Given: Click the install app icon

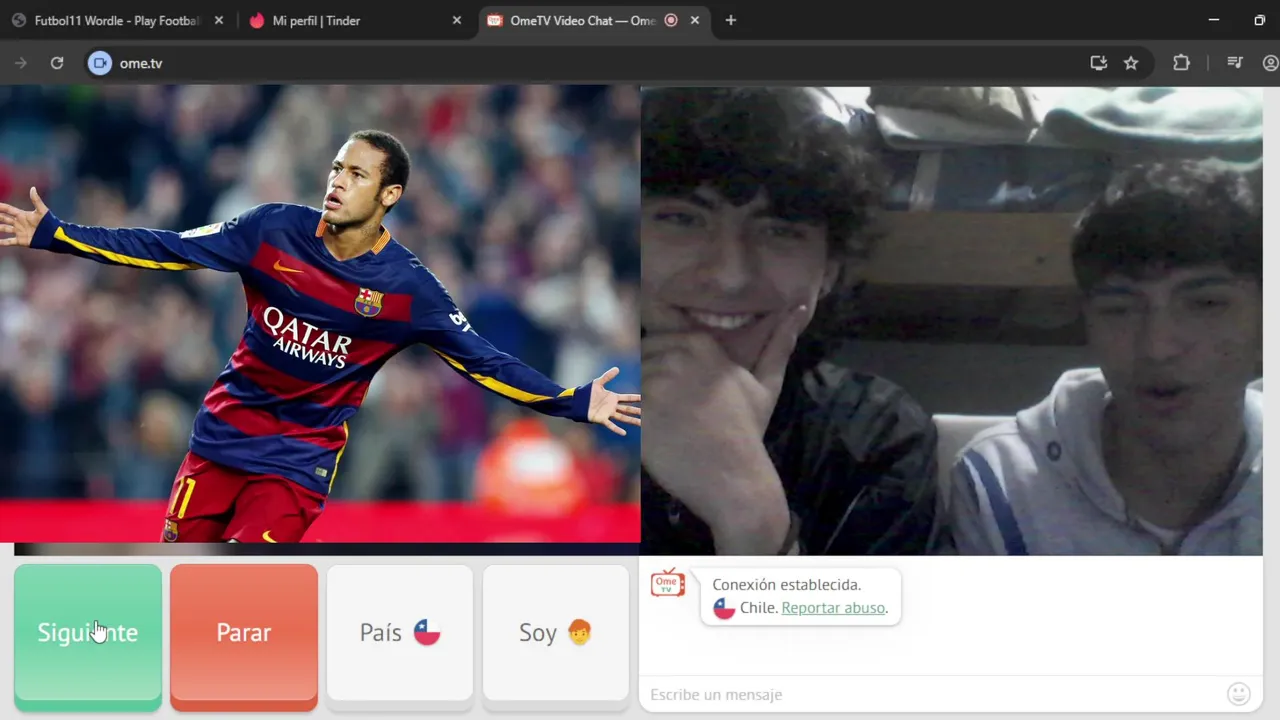Looking at the screenshot, I should 1099,63.
